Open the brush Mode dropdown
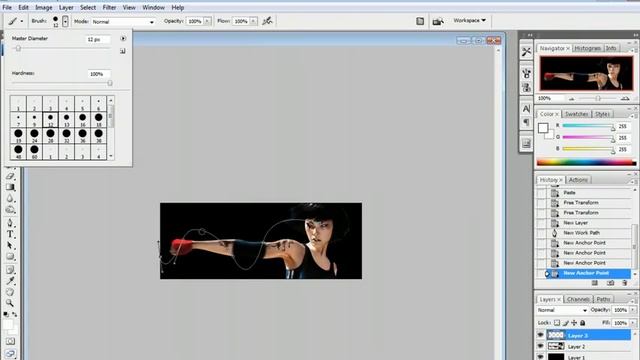 tap(123, 22)
